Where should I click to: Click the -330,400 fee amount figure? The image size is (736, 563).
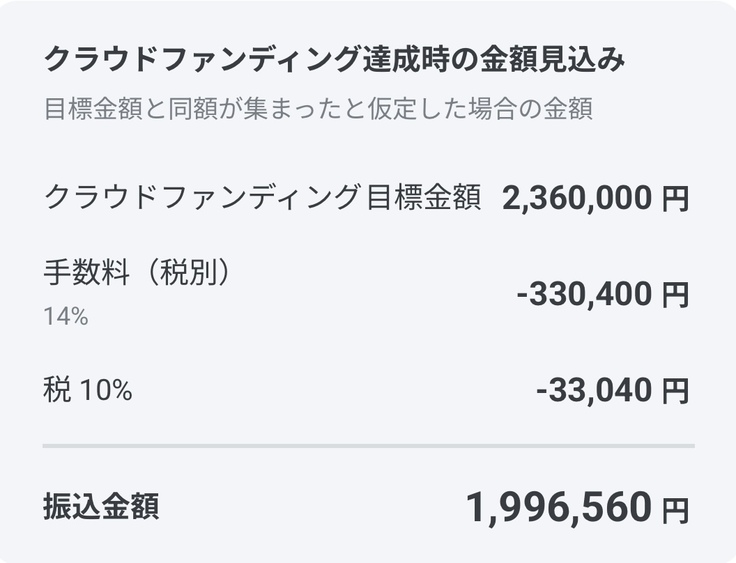[584, 294]
